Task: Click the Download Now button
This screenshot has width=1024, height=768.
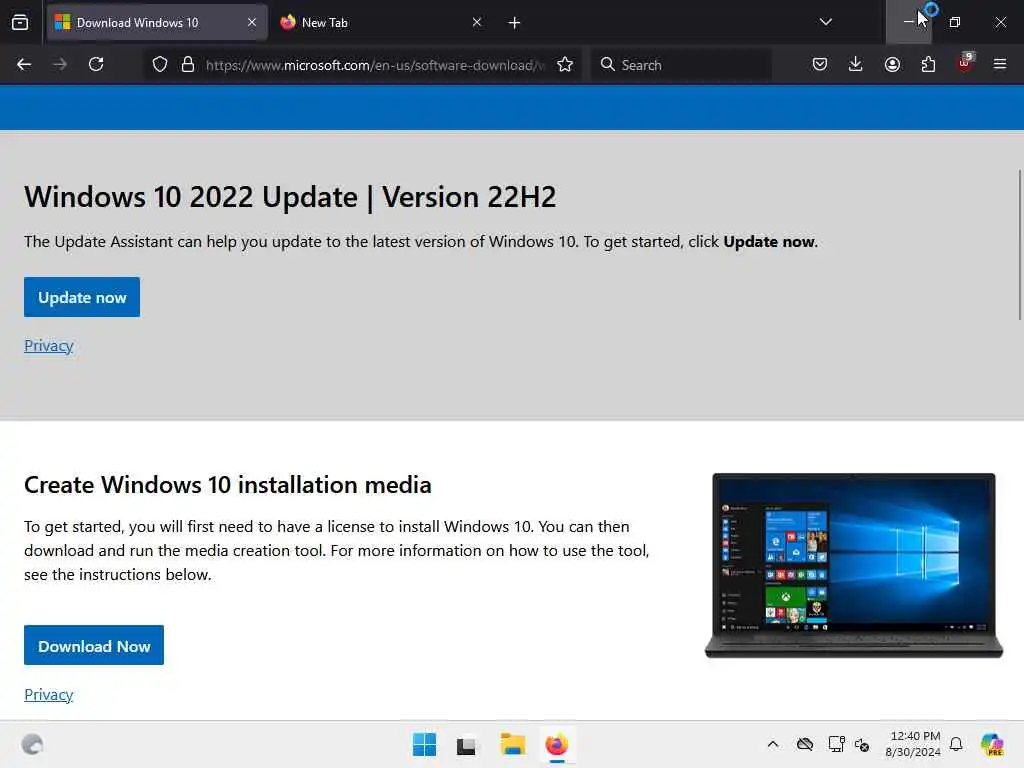Action: point(94,646)
